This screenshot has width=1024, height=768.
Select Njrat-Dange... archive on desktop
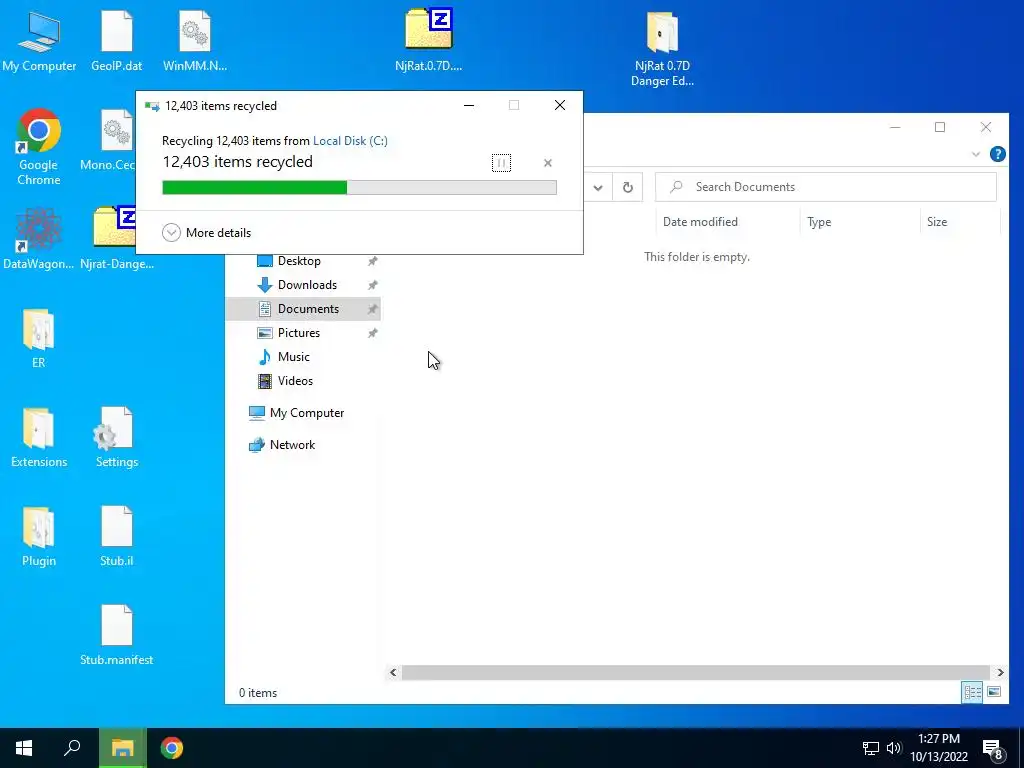coord(116,238)
